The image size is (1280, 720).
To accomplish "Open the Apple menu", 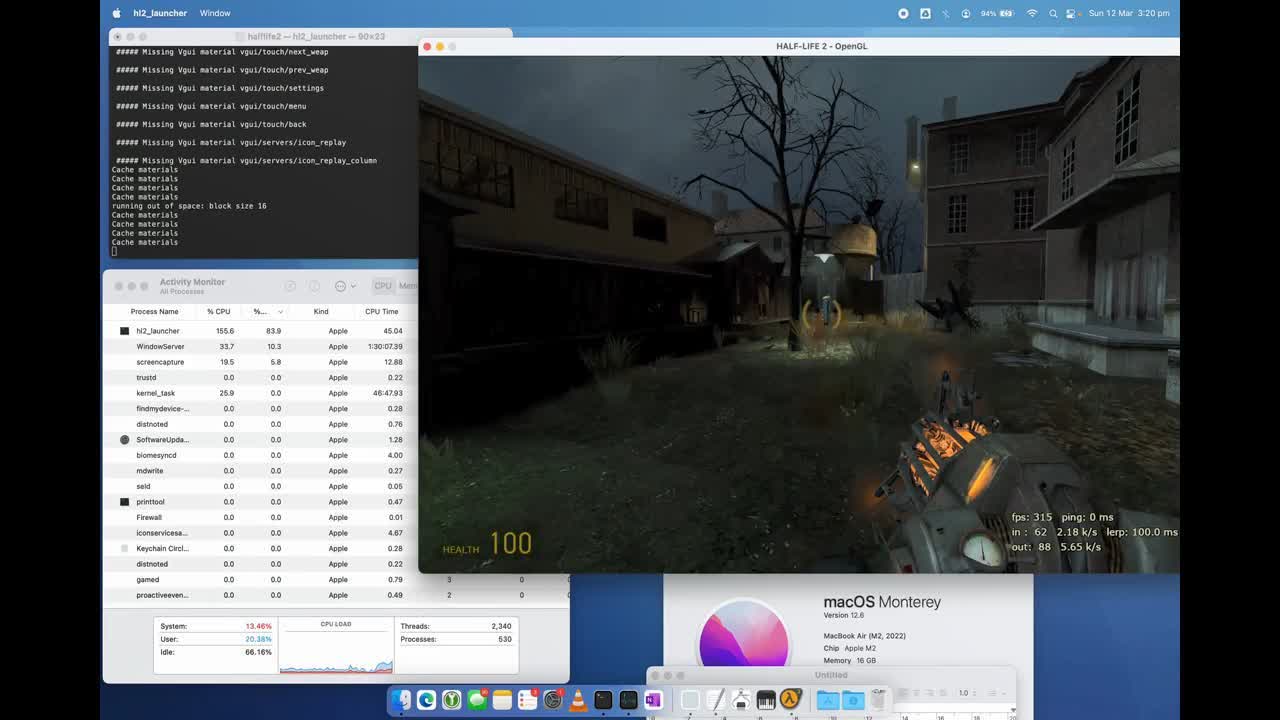I will pyautogui.click(x=116, y=13).
